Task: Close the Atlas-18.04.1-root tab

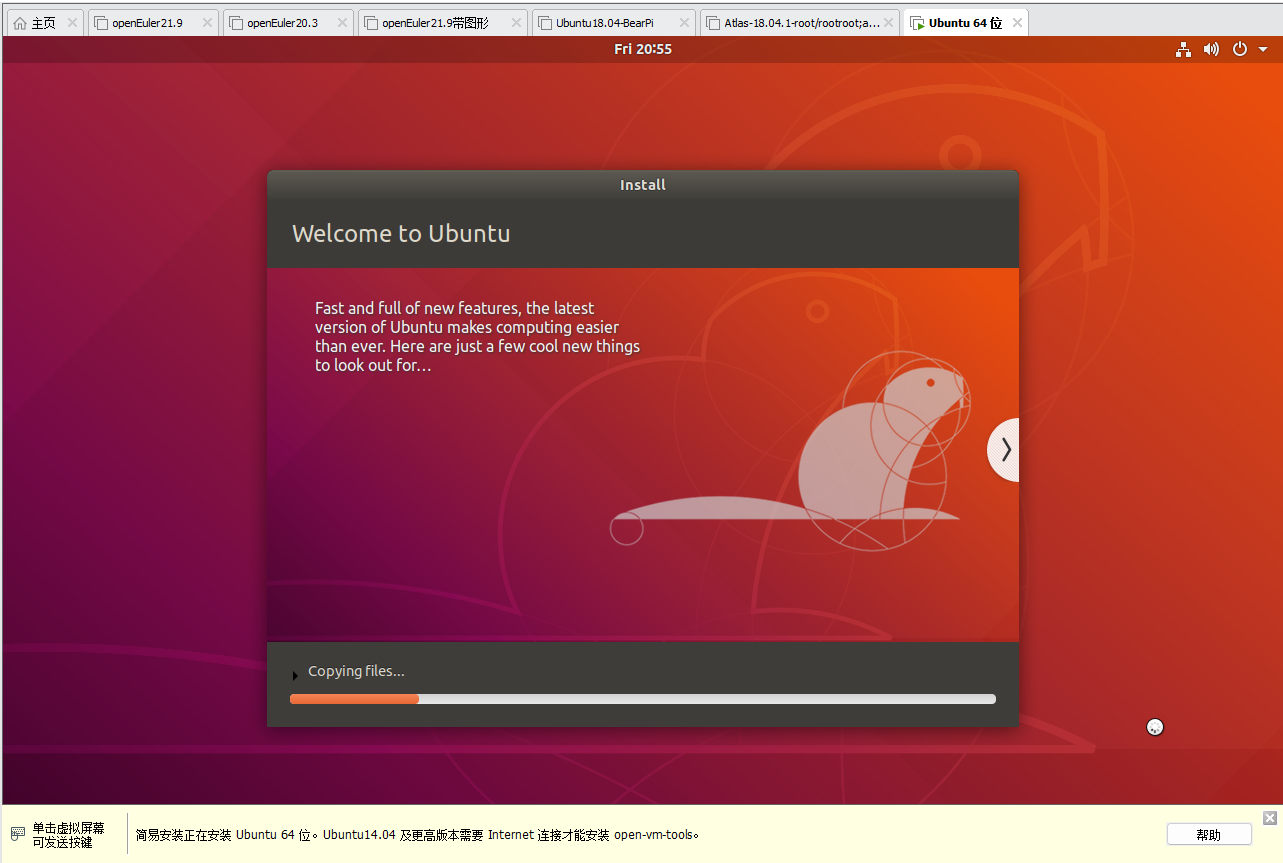Action: click(890, 23)
